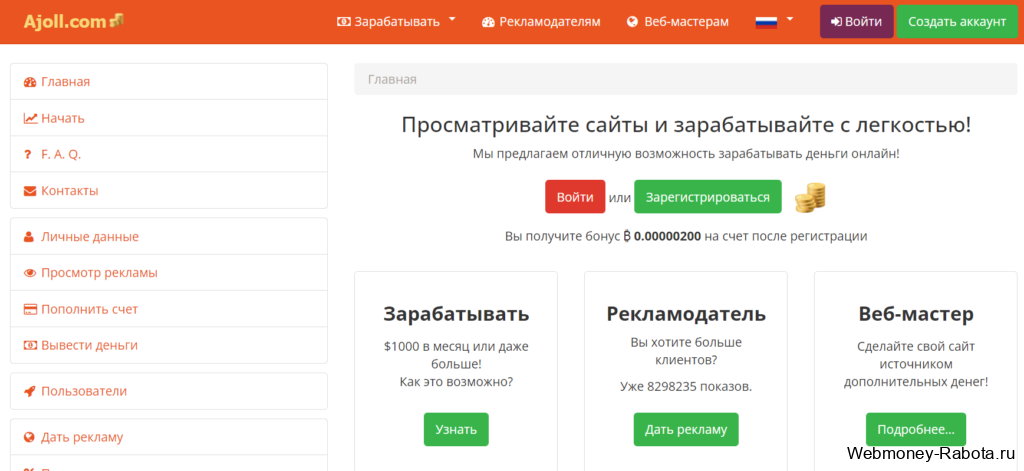1024x471 pixels.
Task: Open the Веб-мастерам menu item
Action: [x=677, y=22]
